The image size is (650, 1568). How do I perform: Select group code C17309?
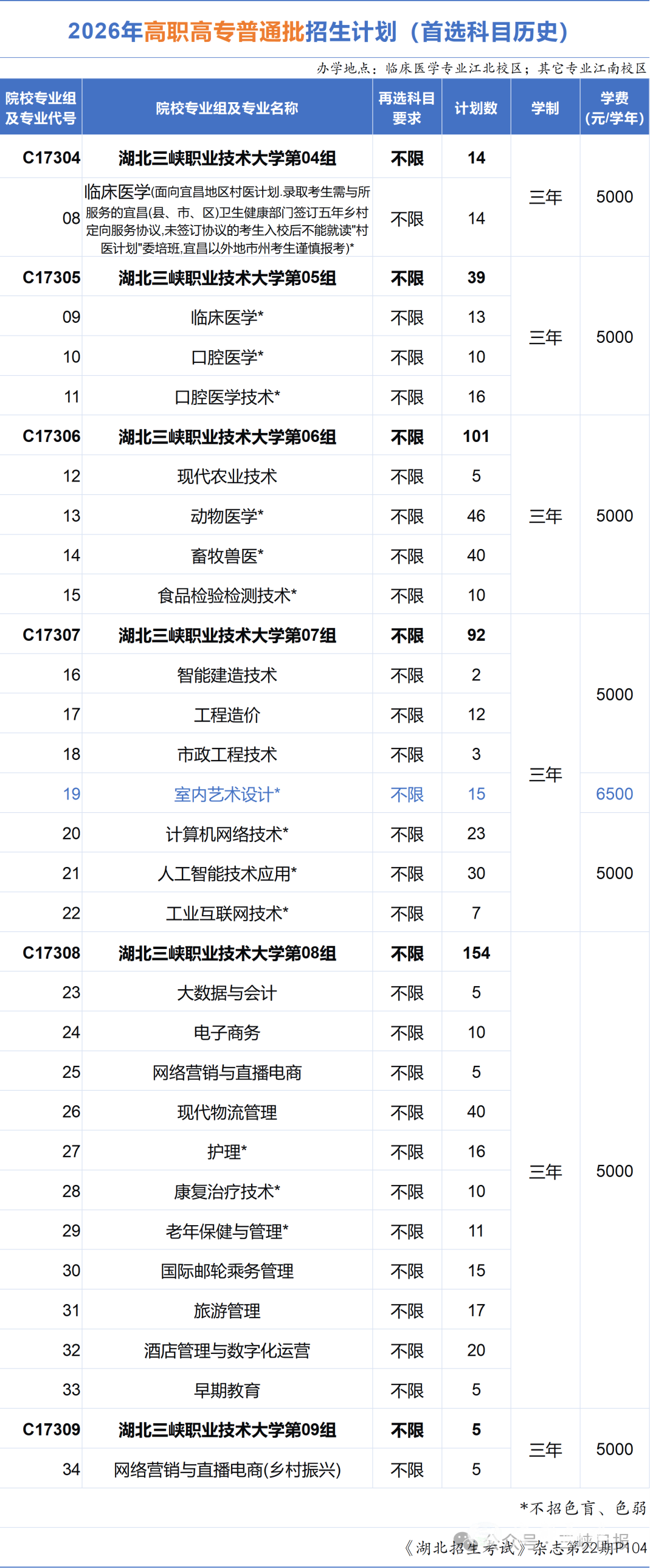(52, 1429)
